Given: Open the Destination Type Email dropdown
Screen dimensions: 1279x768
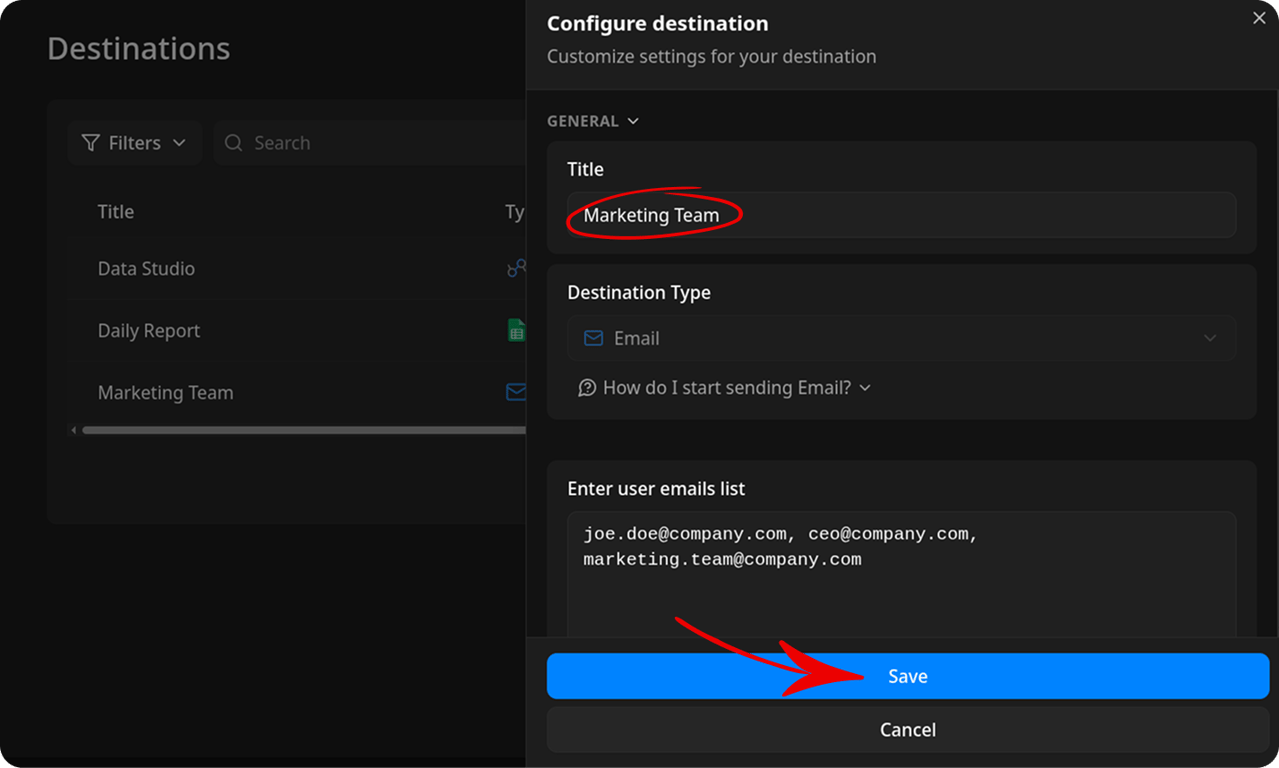Looking at the screenshot, I should pyautogui.click(x=901, y=338).
